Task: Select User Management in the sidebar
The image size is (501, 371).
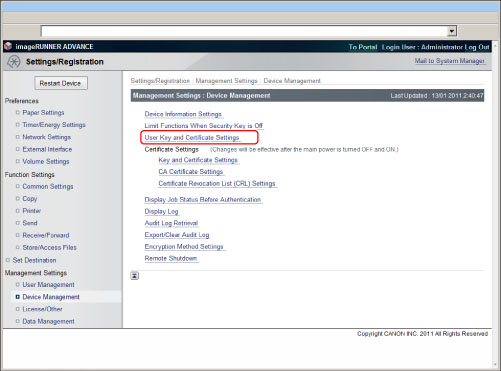Action: [48, 285]
